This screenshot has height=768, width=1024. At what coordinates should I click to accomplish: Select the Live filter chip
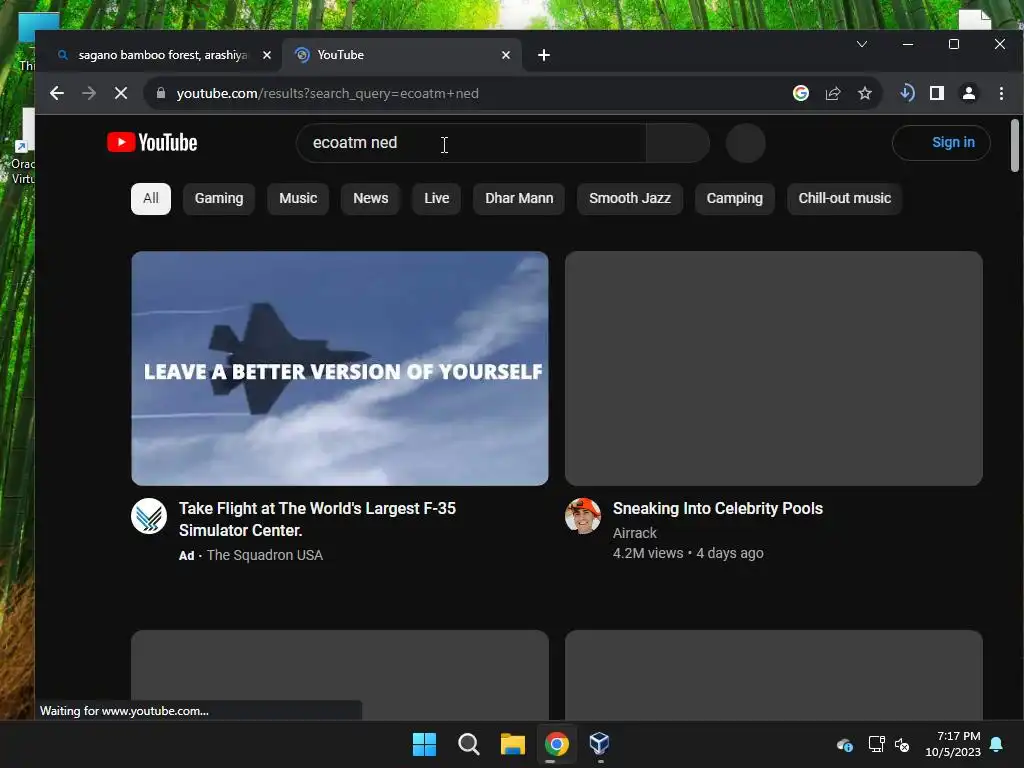[x=436, y=199]
